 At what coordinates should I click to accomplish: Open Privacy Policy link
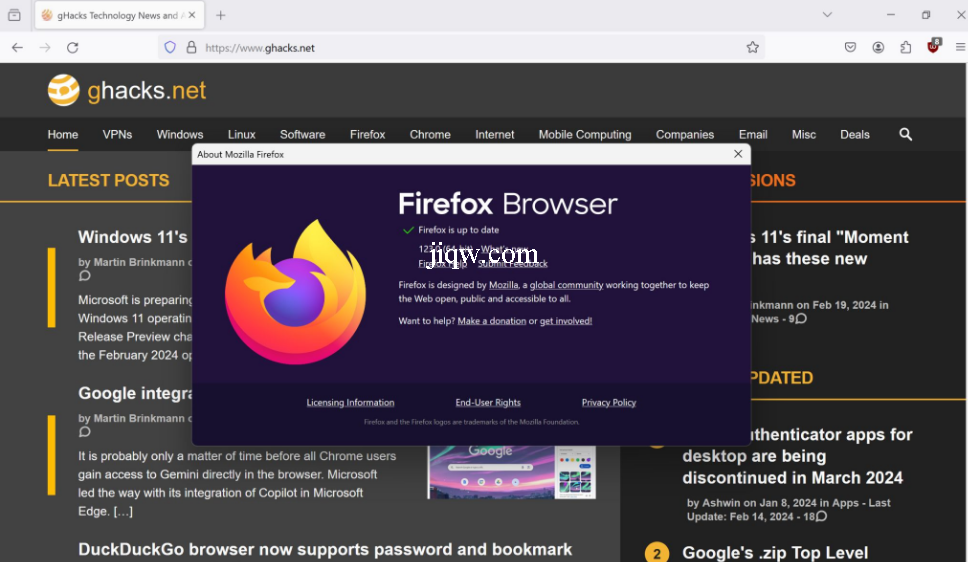[609, 403]
